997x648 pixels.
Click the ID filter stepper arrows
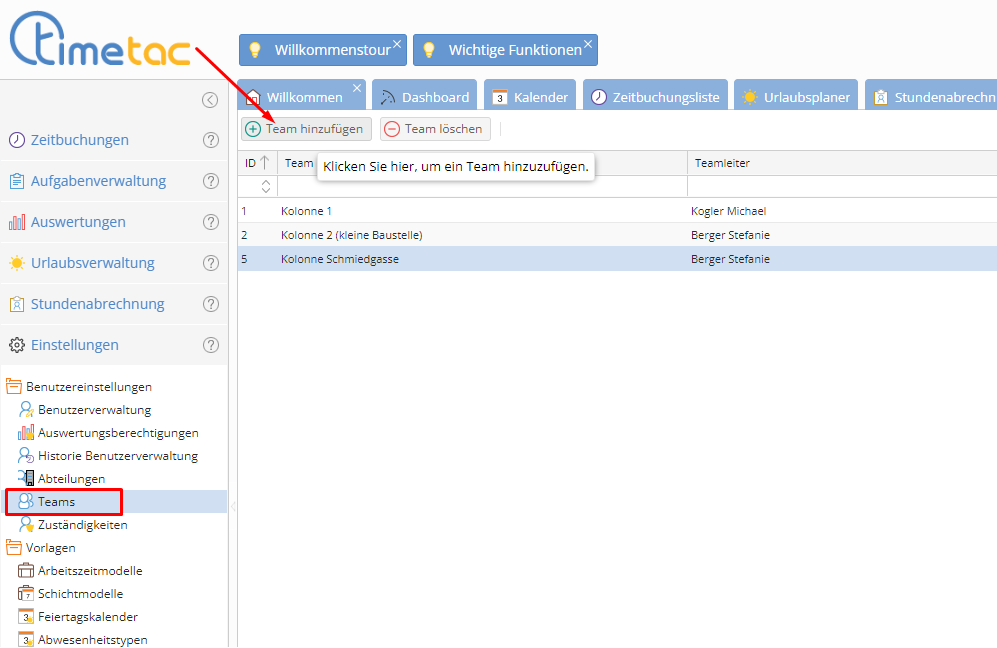point(266,186)
